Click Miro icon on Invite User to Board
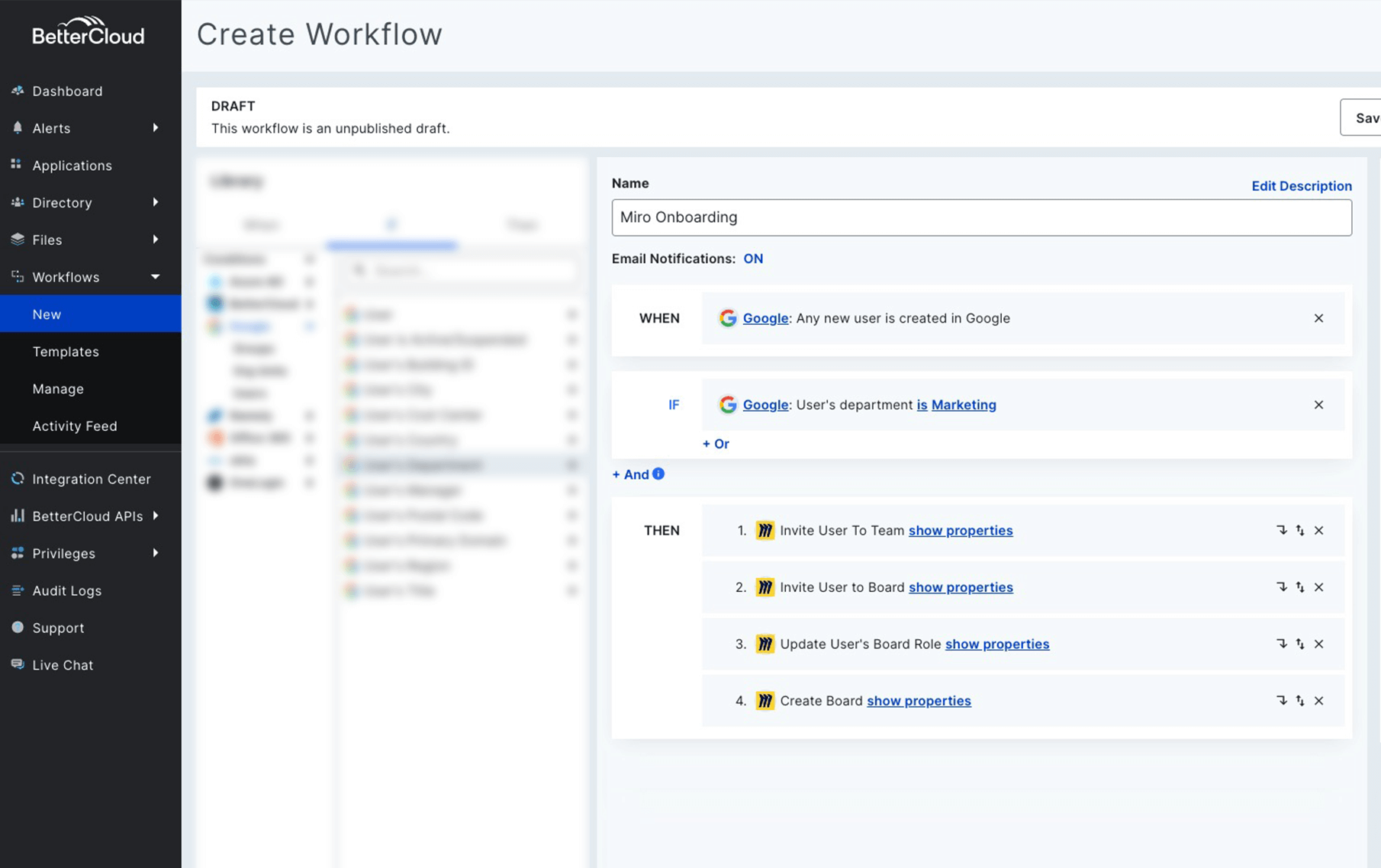Screen dimensions: 1381x868 765,587
